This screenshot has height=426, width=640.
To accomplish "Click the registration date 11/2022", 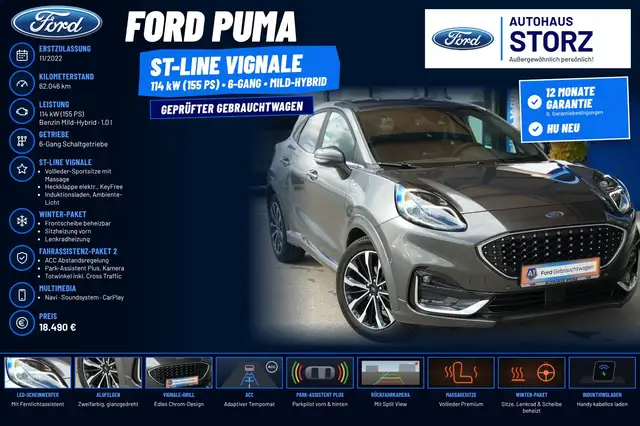I will point(51,58).
